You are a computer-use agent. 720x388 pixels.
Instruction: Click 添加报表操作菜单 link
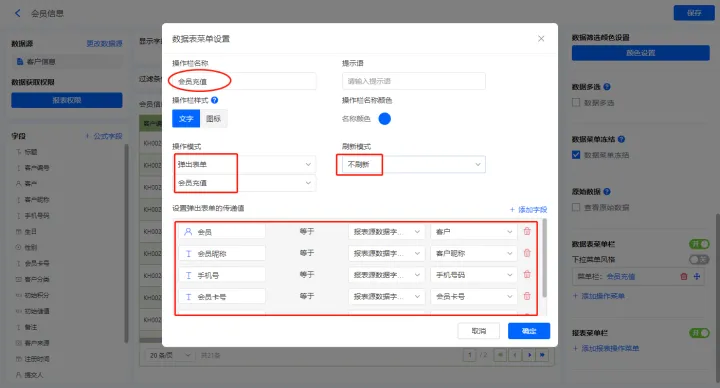tap(606, 348)
